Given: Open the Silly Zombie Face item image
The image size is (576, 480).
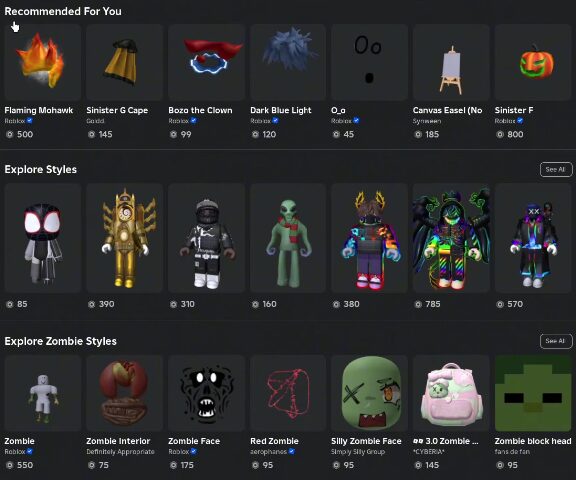Looking at the screenshot, I should 369,393.
